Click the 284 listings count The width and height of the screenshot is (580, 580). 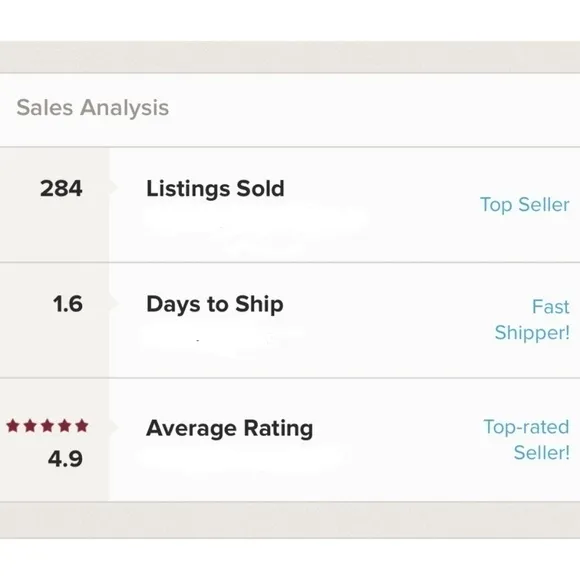point(61,188)
